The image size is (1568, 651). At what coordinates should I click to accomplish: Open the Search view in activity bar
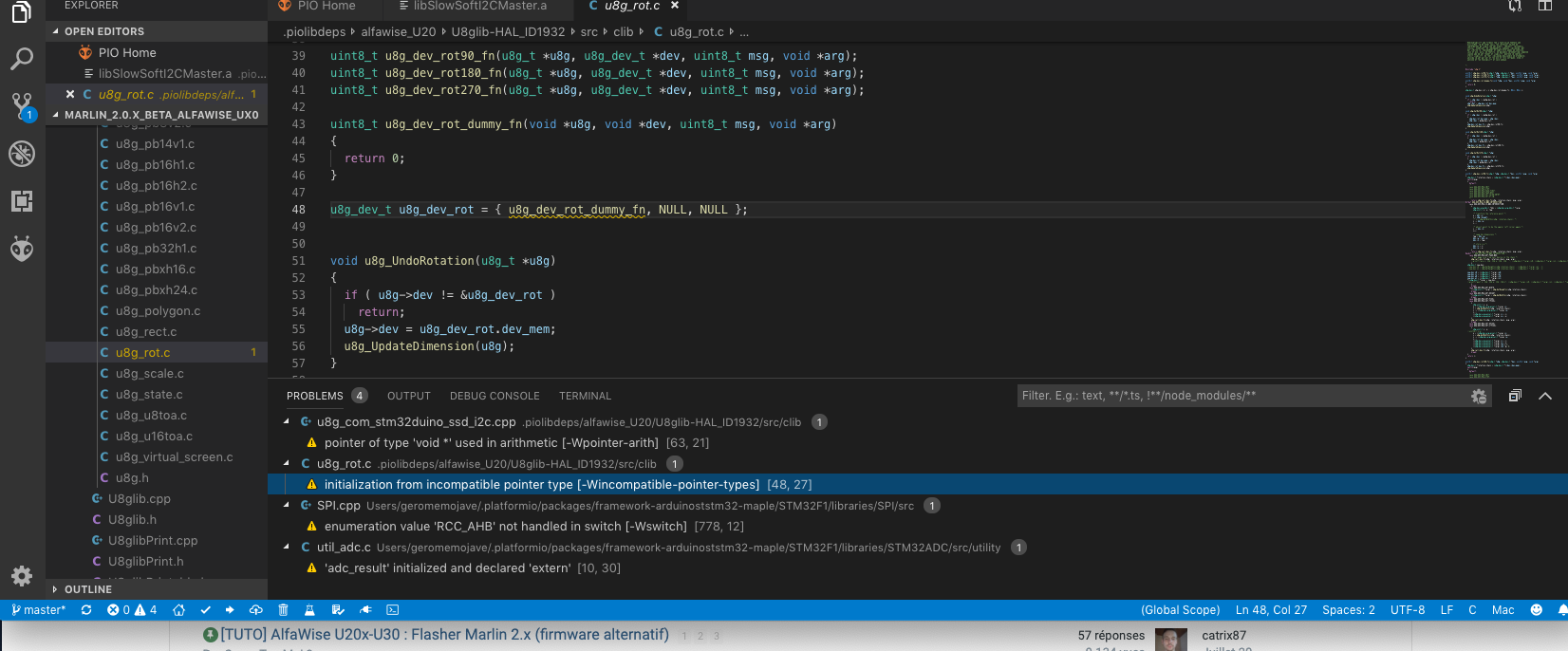tap(21, 59)
